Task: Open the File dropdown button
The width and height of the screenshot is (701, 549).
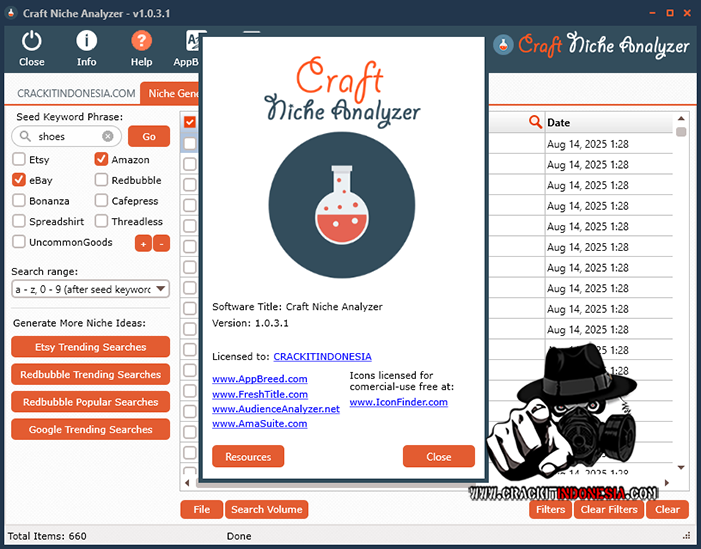Action: [x=201, y=509]
